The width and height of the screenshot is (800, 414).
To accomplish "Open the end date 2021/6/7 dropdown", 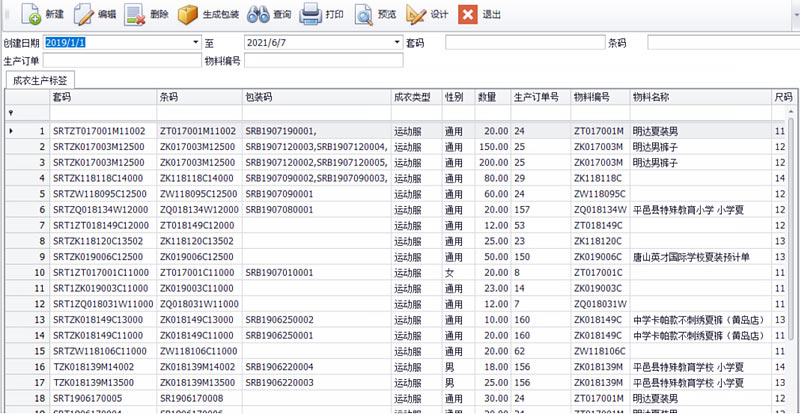I will pos(396,43).
